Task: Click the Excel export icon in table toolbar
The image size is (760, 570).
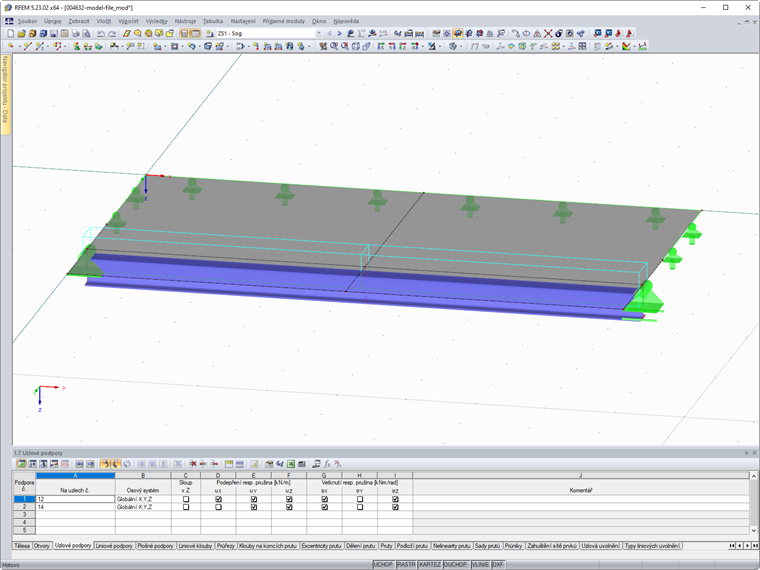Action: point(291,464)
